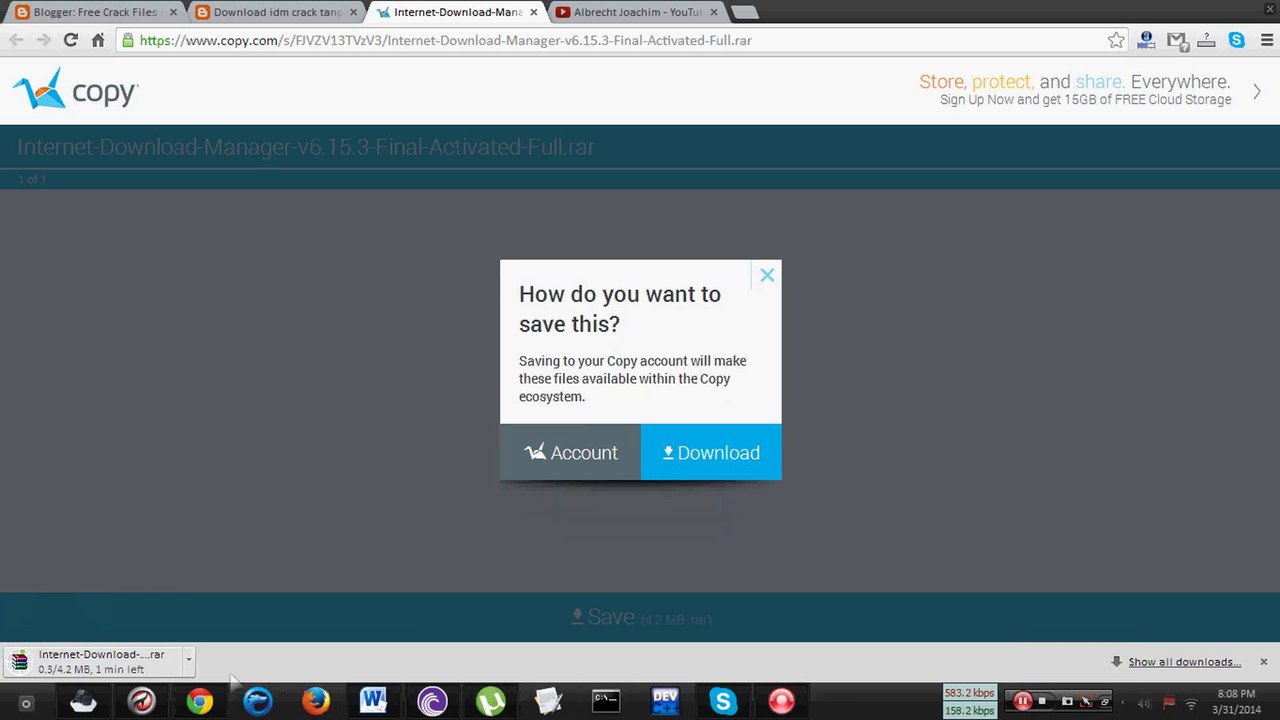Click the Skype extension icon in the toolbar

(x=1237, y=40)
